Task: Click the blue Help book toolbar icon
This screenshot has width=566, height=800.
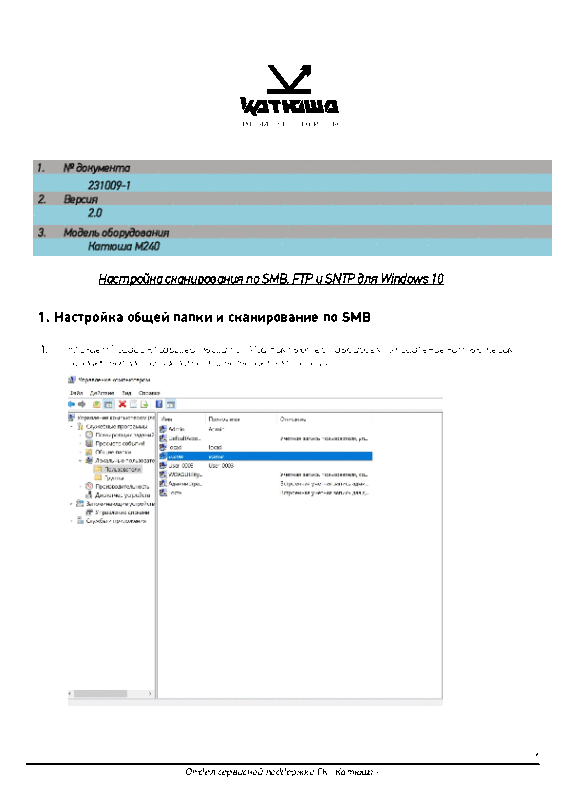Action: pyautogui.click(x=159, y=404)
